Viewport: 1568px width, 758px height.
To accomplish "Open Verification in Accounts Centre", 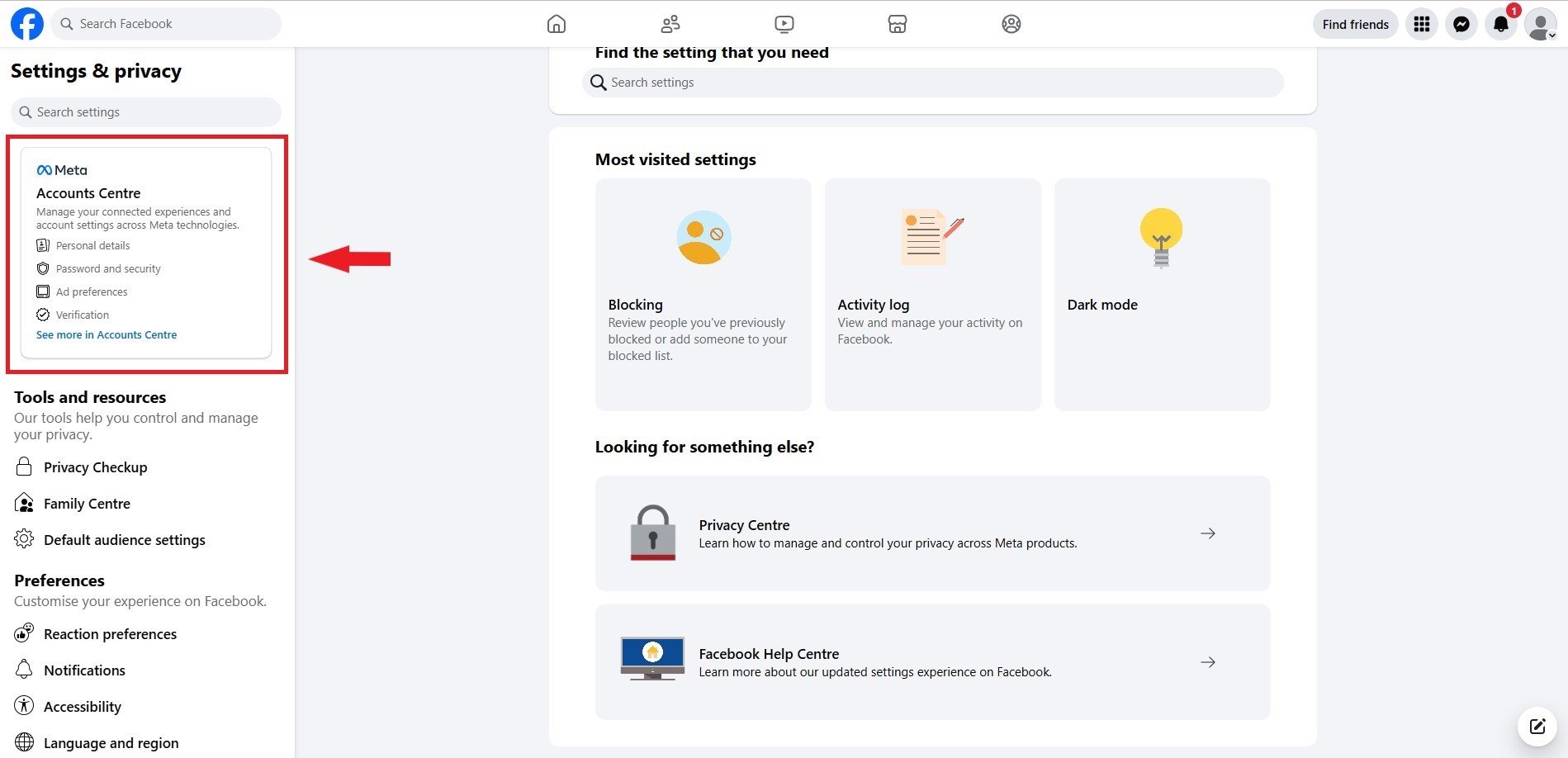I will click(83, 315).
